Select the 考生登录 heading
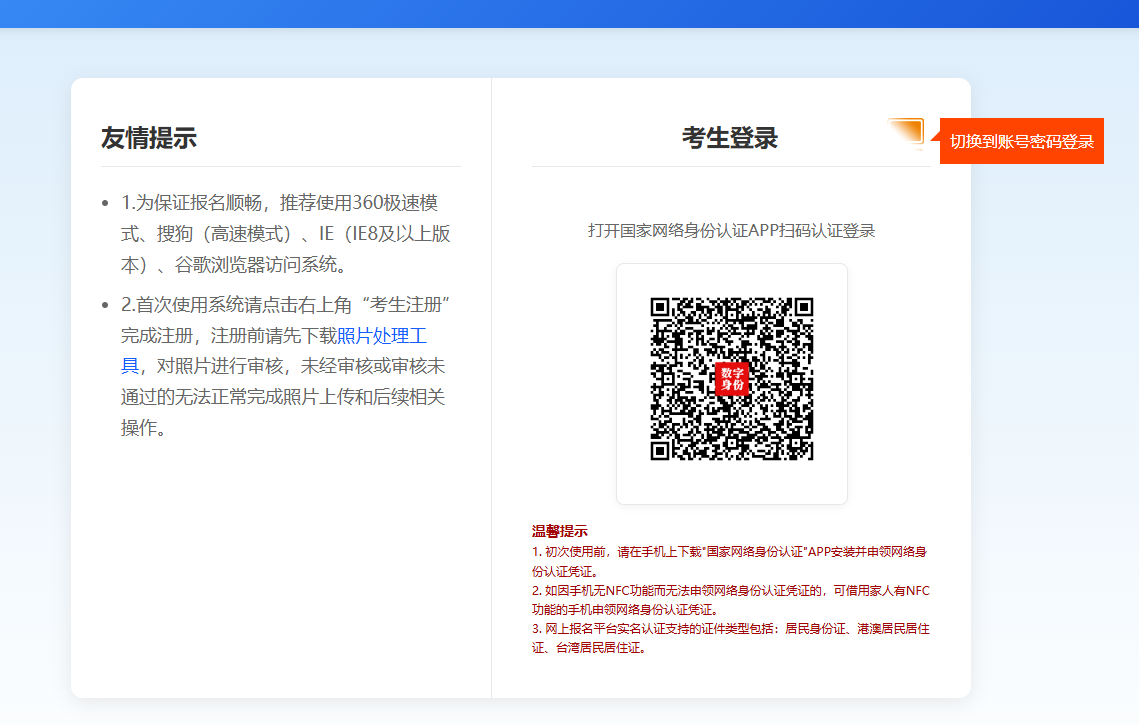This screenshot has height=725, width=1139. (x=730, y=138)
